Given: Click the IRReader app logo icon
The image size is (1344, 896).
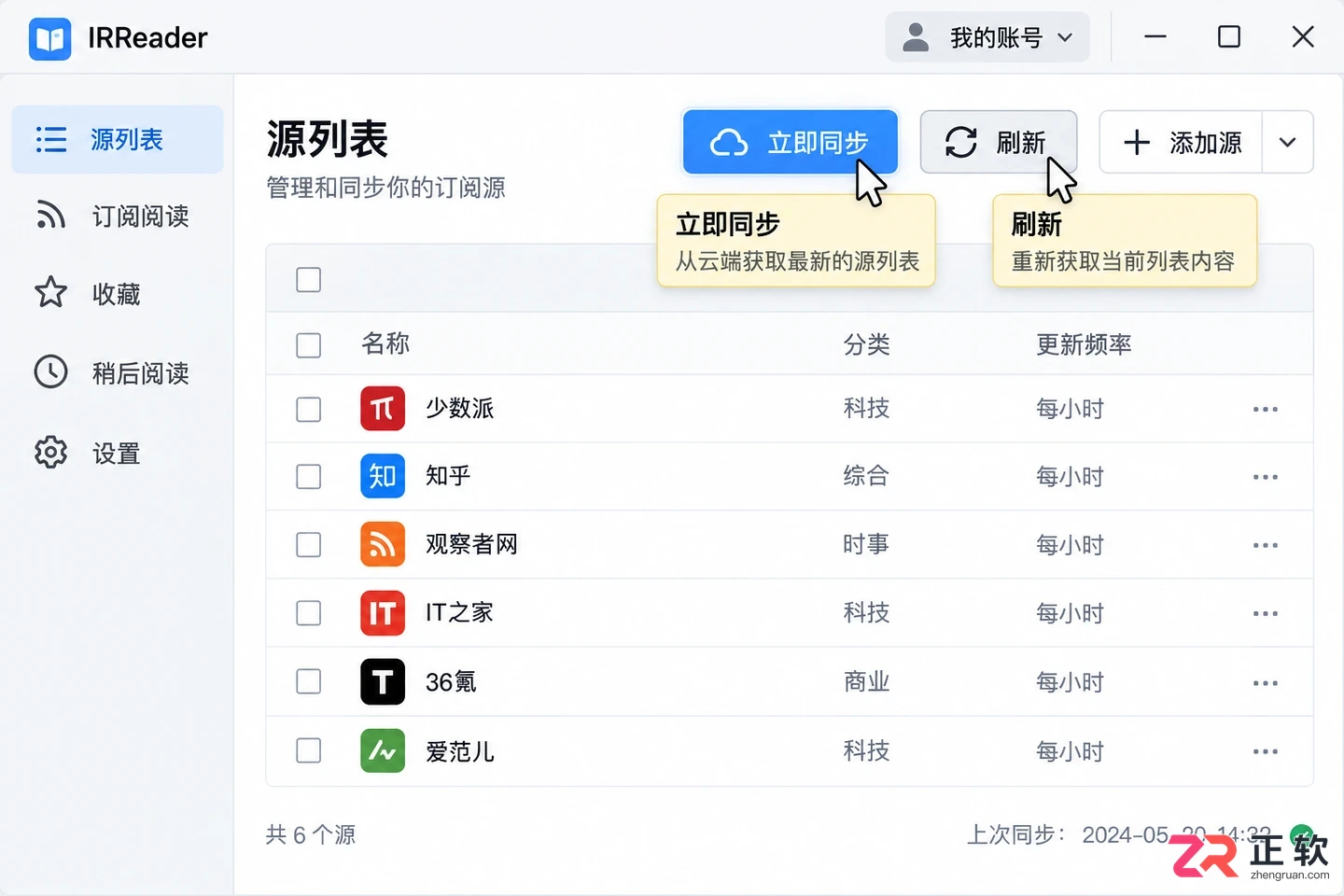Looking at the screenshot, I should [x=50, y=38].
